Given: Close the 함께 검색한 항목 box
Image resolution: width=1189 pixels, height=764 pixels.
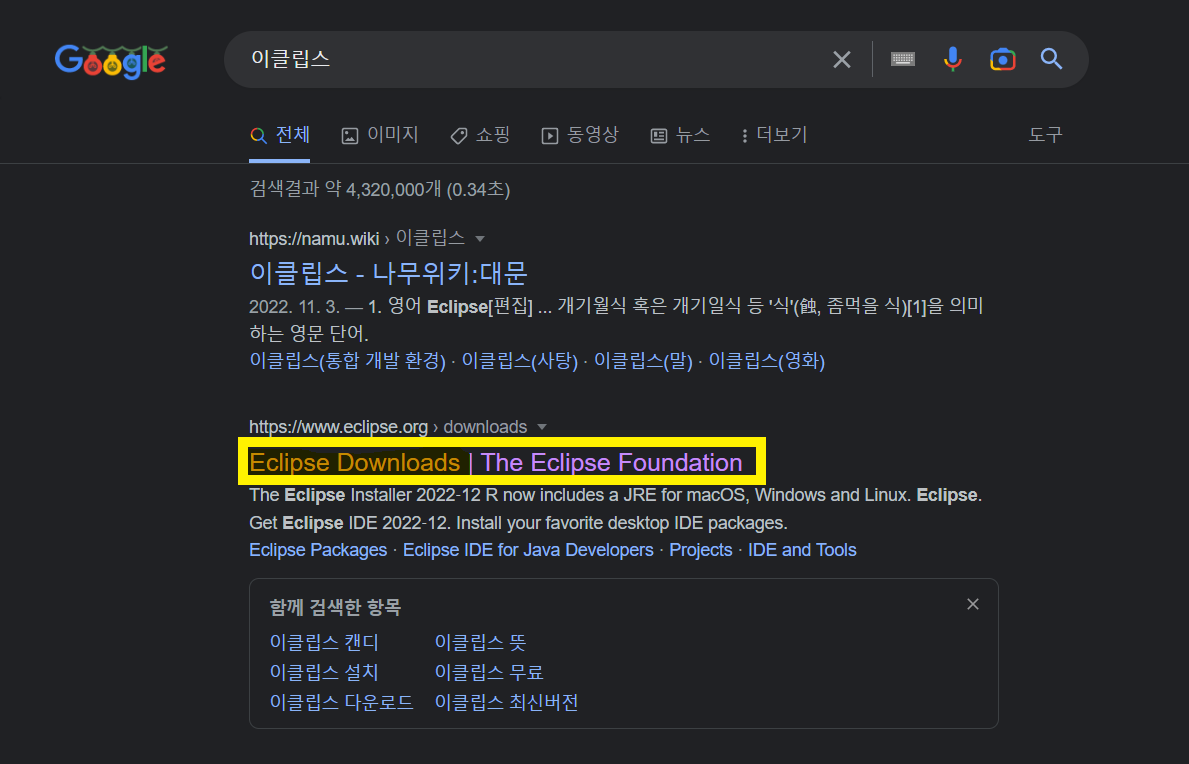Looking at the screenshot, I should (973, 604).
